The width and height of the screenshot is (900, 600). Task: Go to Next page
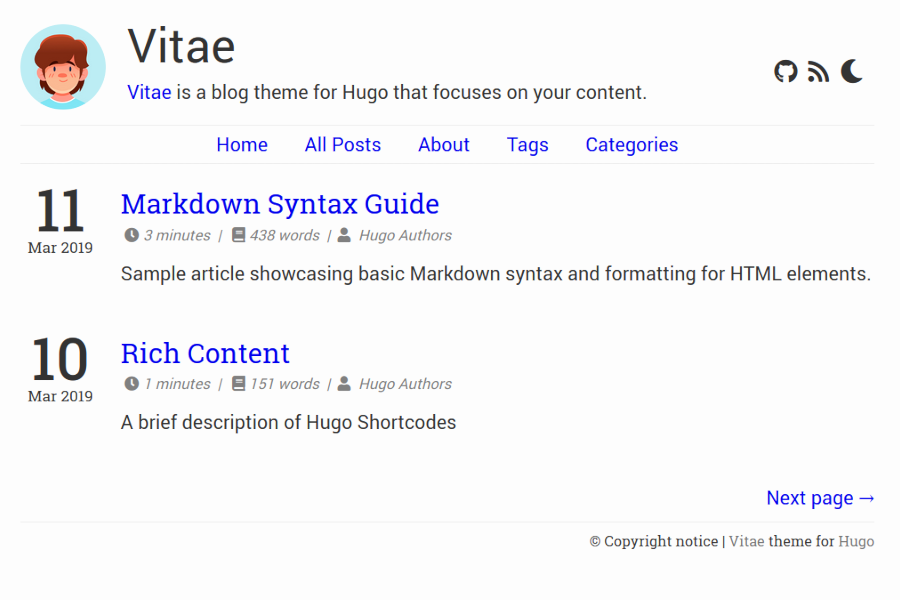coord(820,498)
